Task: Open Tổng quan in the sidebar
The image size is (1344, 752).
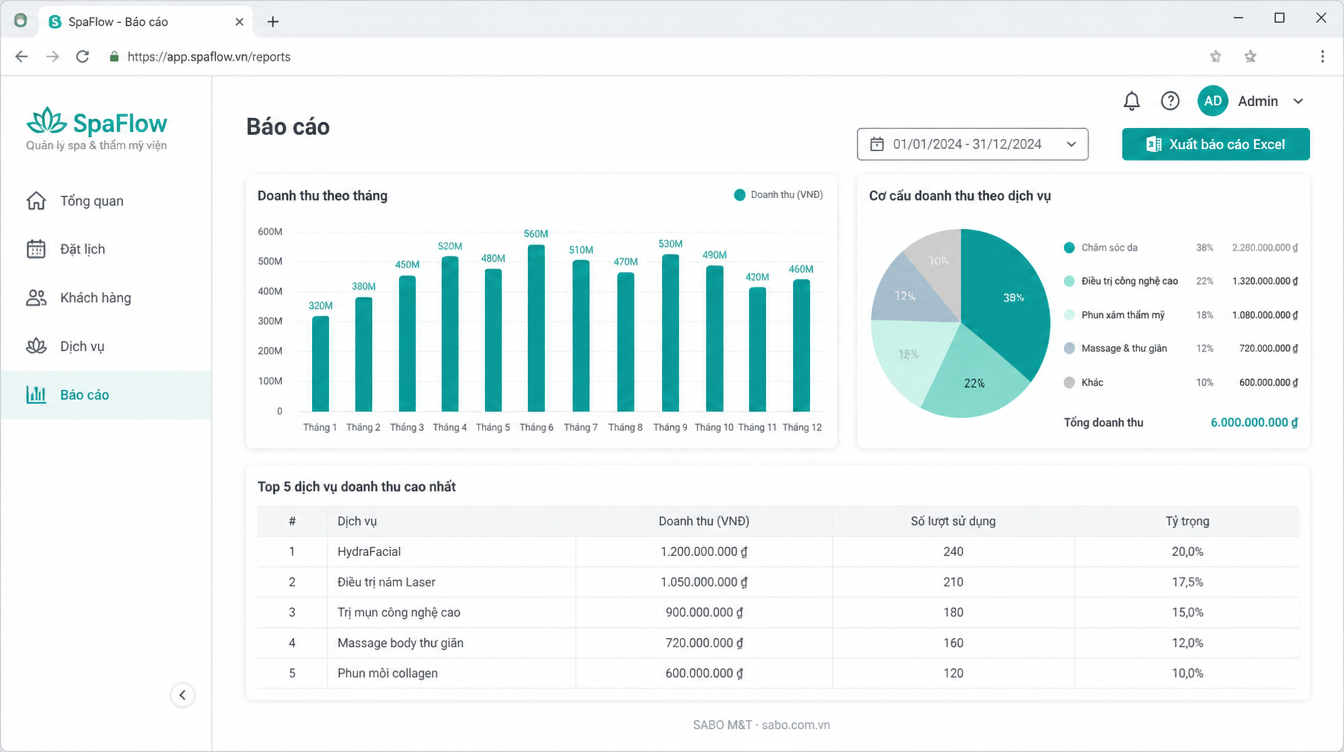Action: pyautogui.click(x=106, y=201)
